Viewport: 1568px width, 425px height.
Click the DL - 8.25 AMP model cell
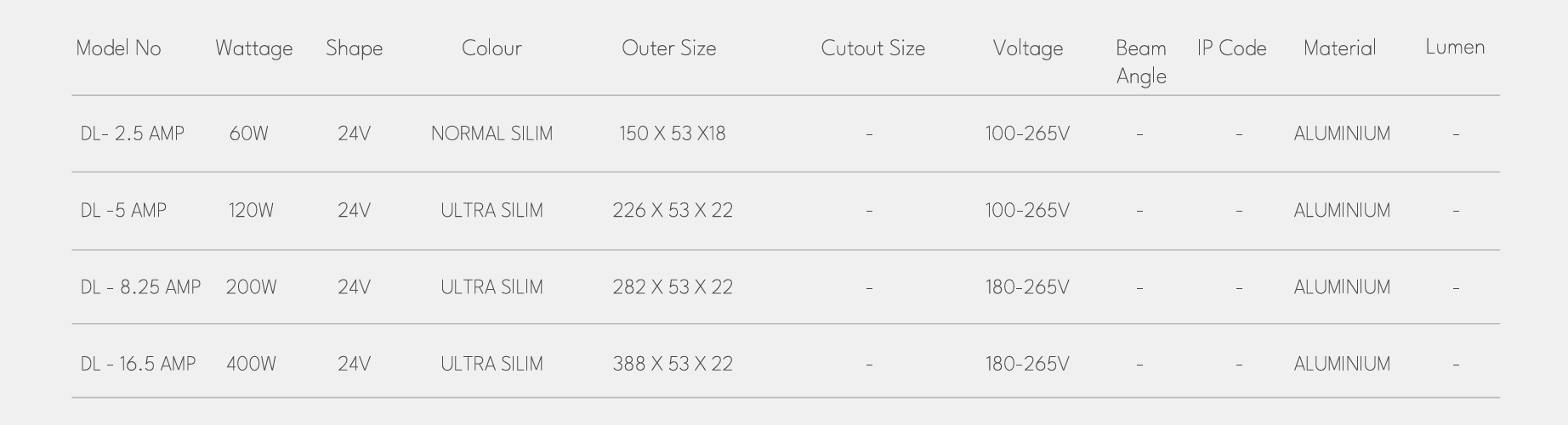pos(140,287)
